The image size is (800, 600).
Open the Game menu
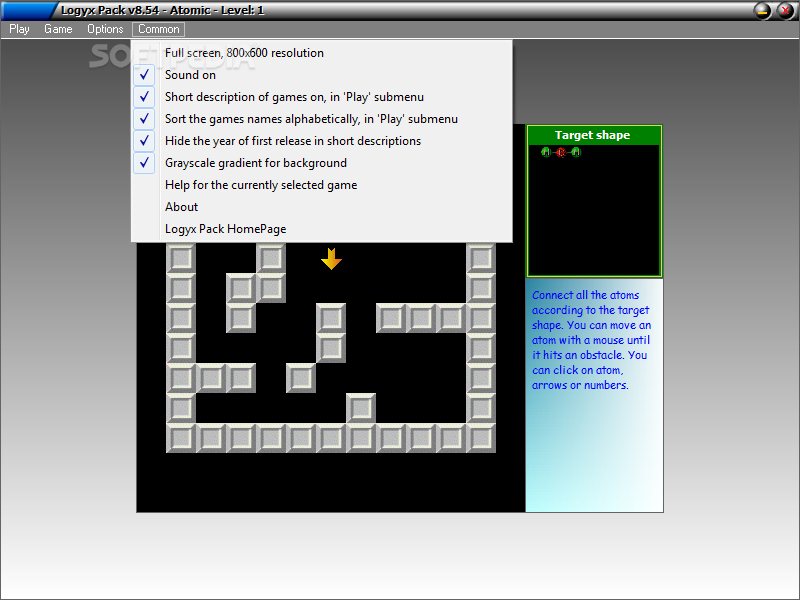pos(58,29)
